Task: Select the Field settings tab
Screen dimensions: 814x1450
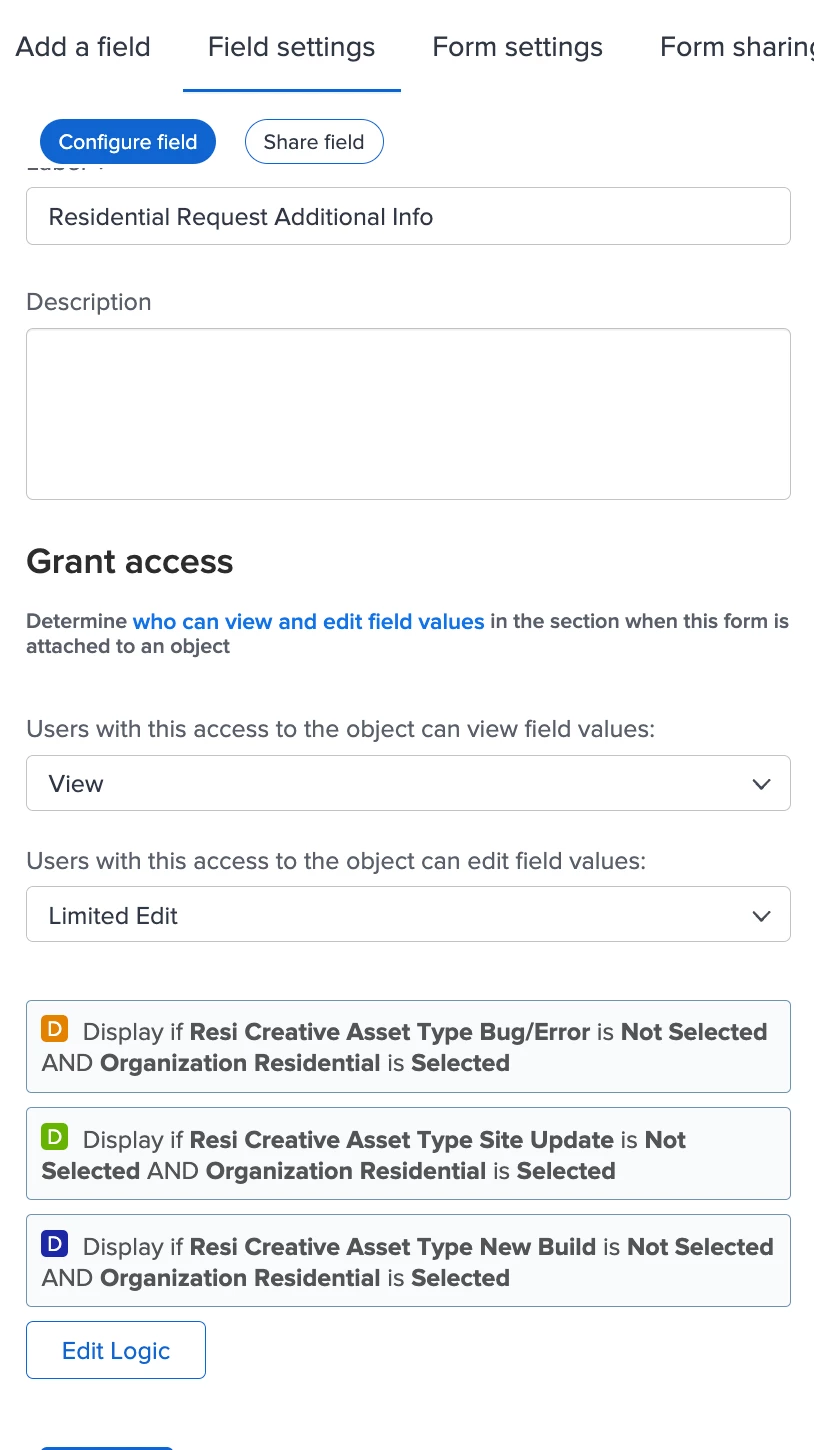Action: tap(291, 47)
